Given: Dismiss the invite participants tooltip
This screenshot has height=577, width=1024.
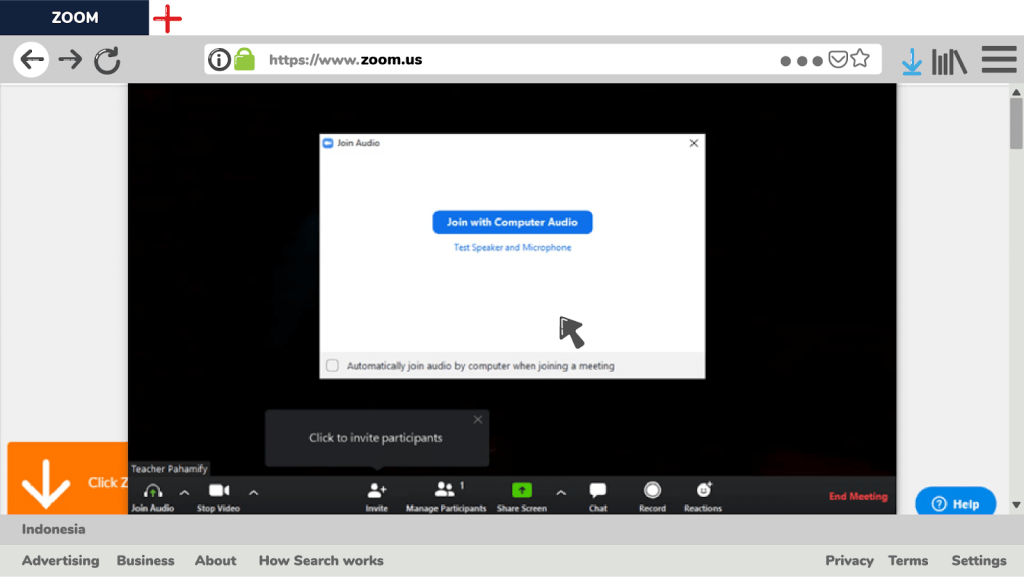Looking at the screenshot, I should [478, 420].
